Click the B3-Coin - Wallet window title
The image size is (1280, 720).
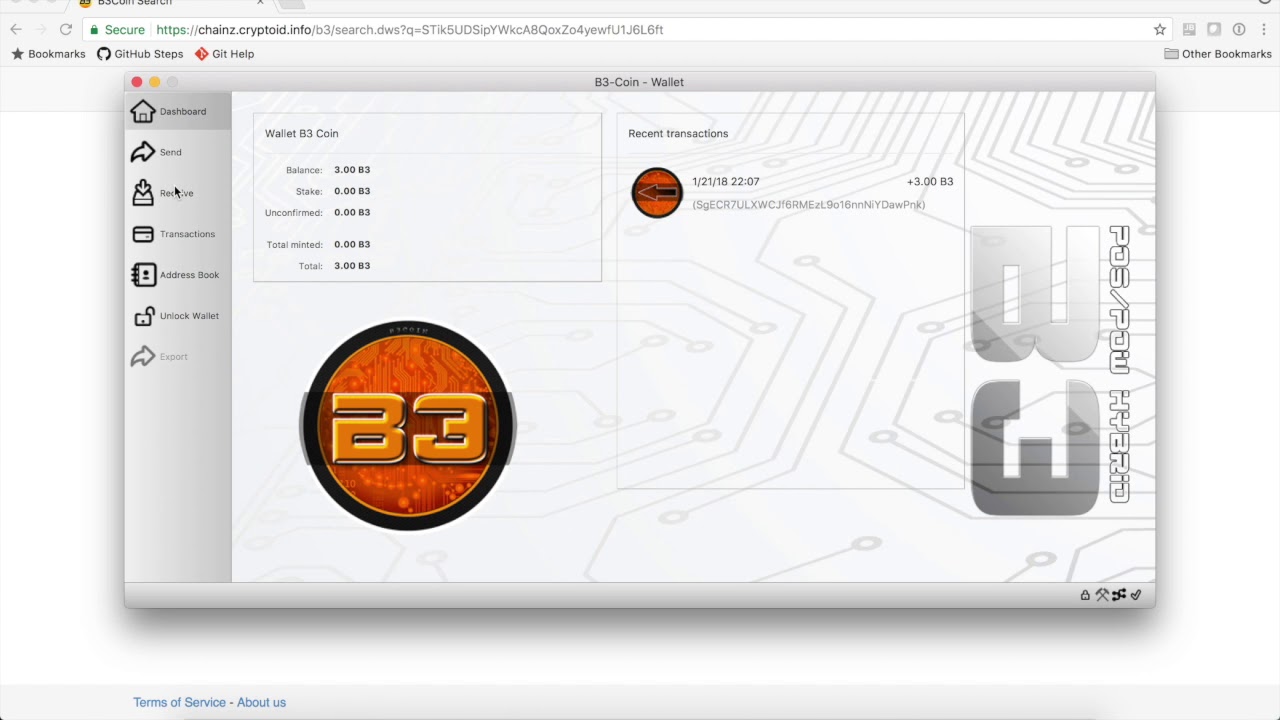tap(639, 82)
